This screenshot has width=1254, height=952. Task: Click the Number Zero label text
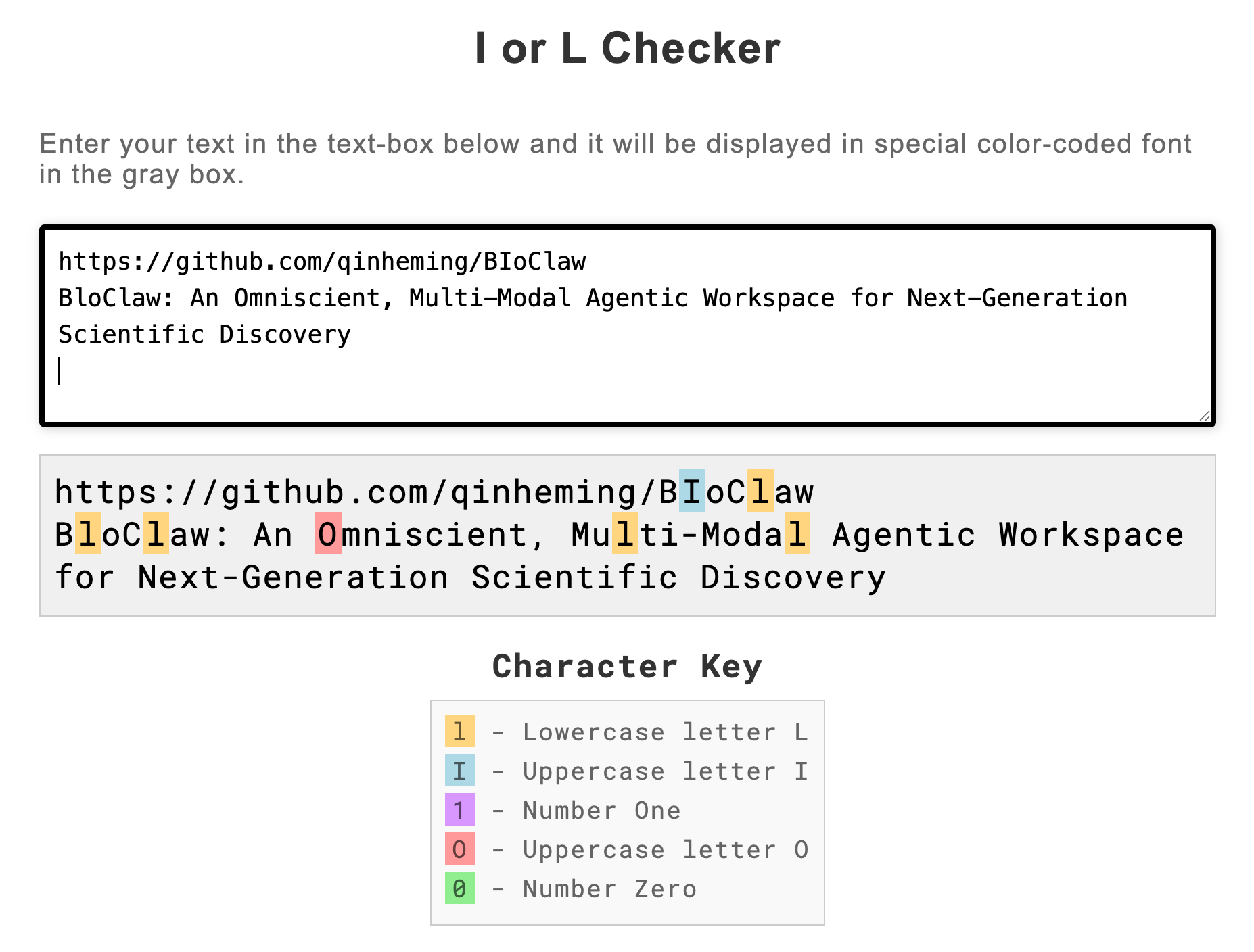click(609, 888)
